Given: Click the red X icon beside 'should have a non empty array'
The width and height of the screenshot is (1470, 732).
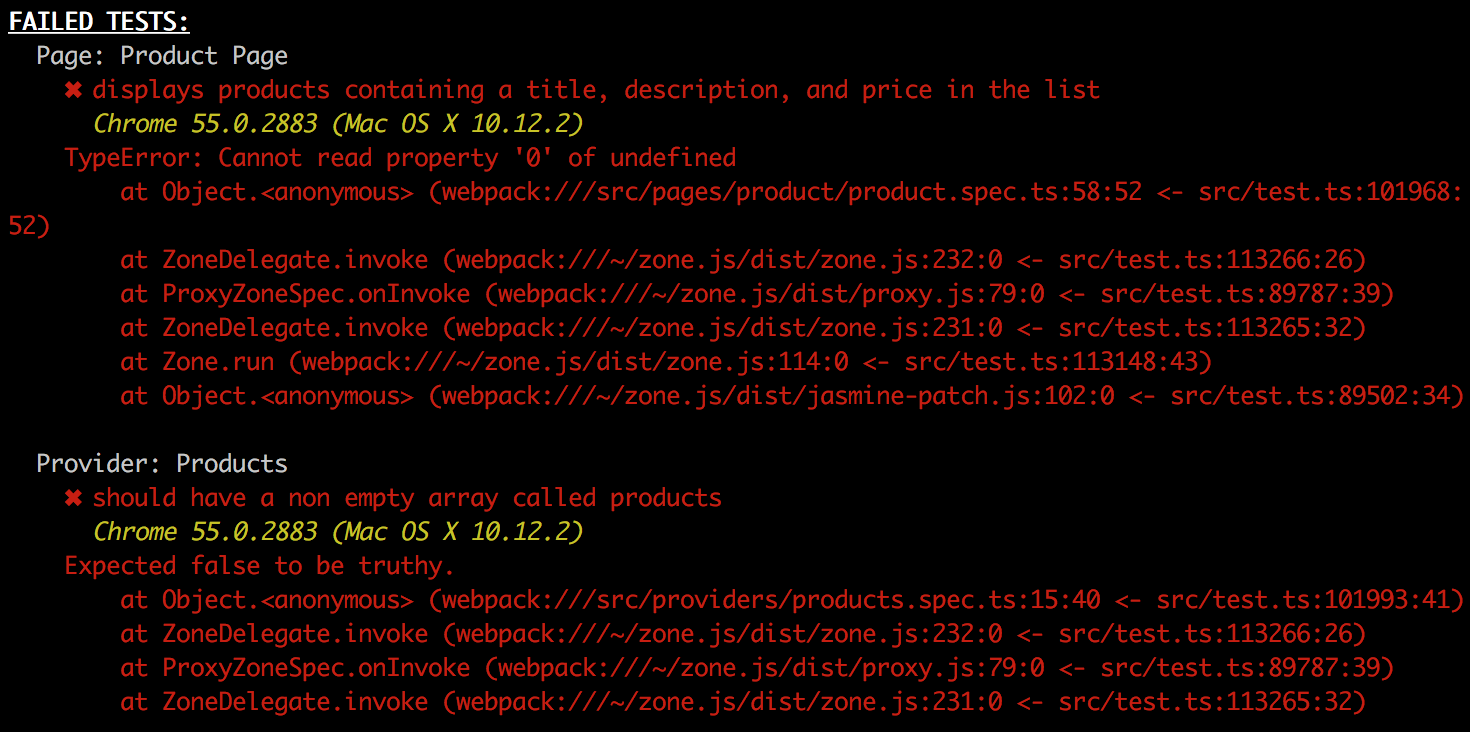Looking at the screenshot, I should (x=73, y=498).
